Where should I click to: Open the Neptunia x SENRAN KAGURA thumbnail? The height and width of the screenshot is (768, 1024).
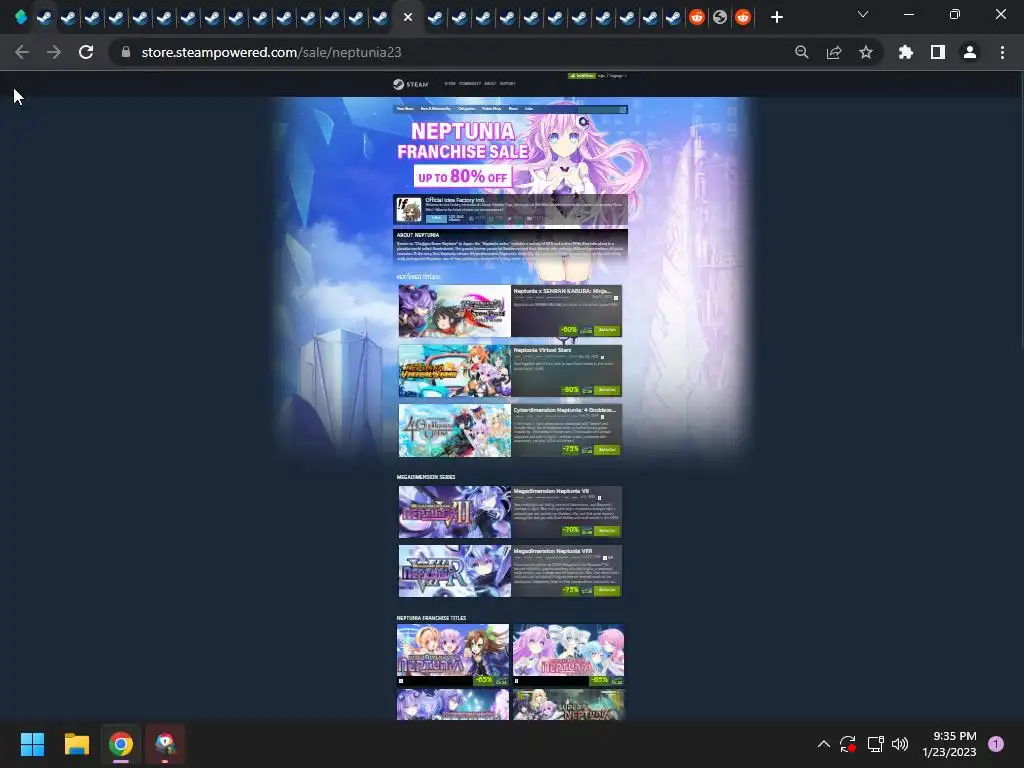[455, 311]
